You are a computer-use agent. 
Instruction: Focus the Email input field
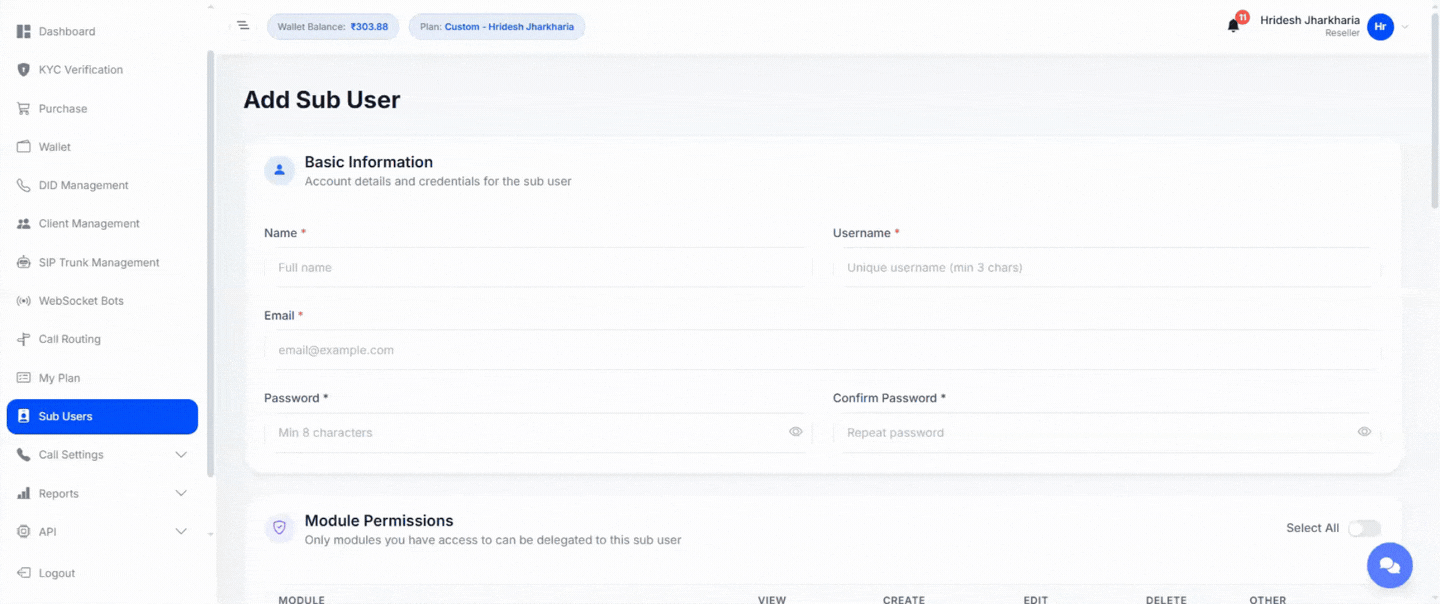(822, 350)
